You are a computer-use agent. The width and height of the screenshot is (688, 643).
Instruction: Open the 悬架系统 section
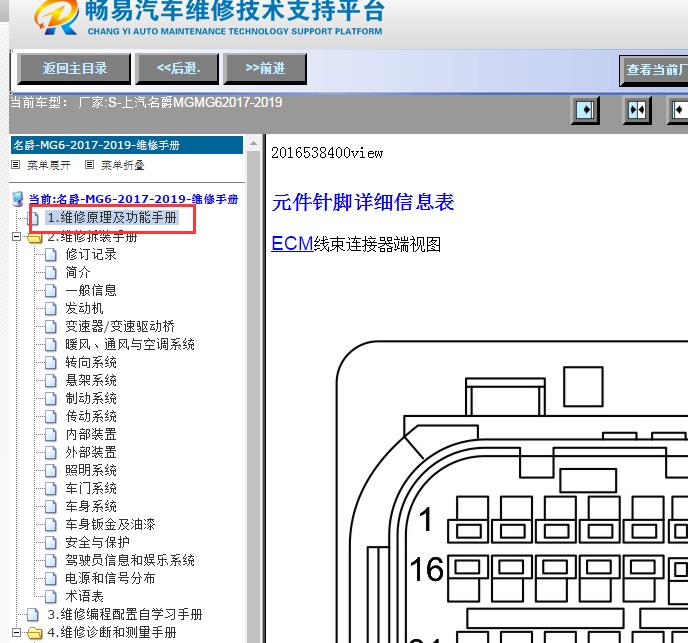(91, 380)
